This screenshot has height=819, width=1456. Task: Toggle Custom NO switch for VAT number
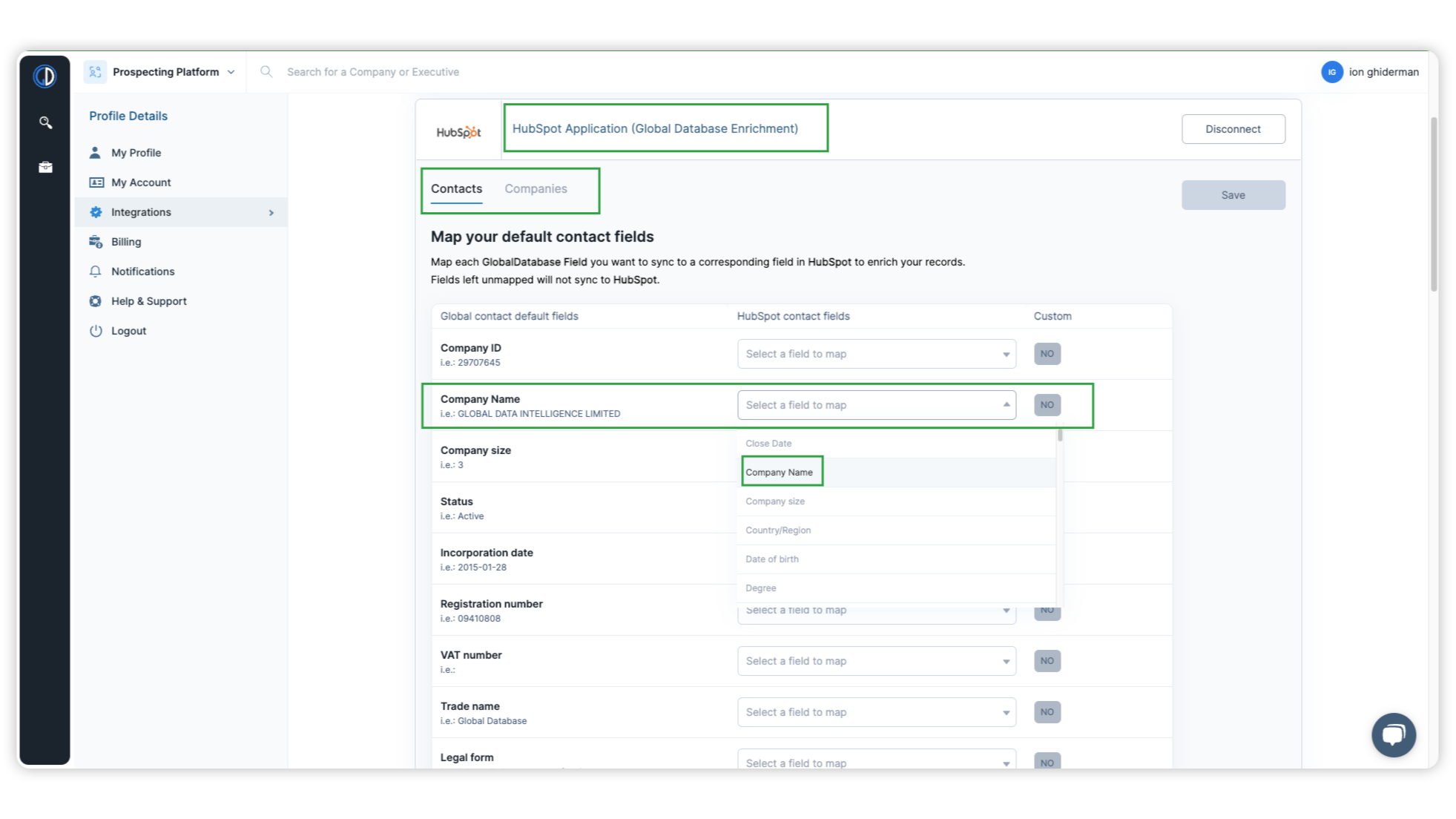(1047, 661)
